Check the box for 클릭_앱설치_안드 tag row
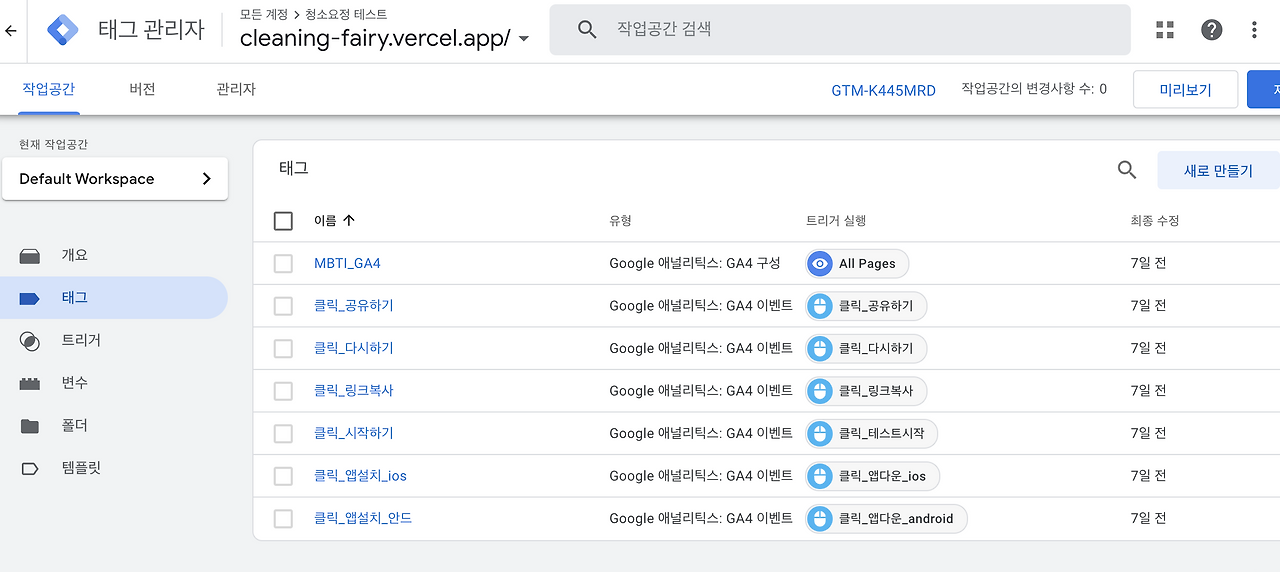The image size is (1280, 572). pyautogui.click(x=283, y=519)
